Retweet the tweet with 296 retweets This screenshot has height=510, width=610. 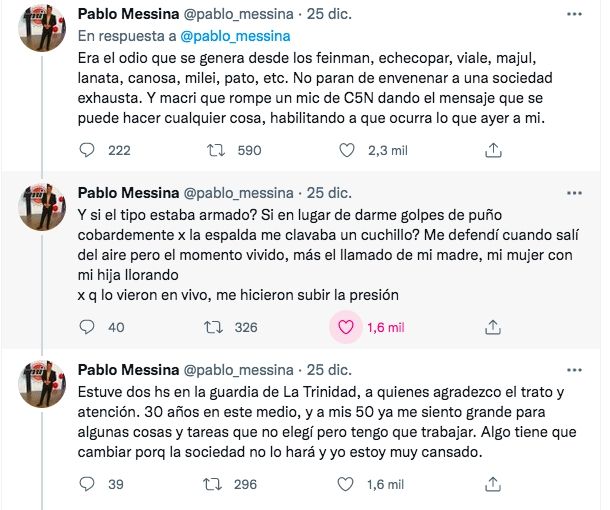click(213, 485)
